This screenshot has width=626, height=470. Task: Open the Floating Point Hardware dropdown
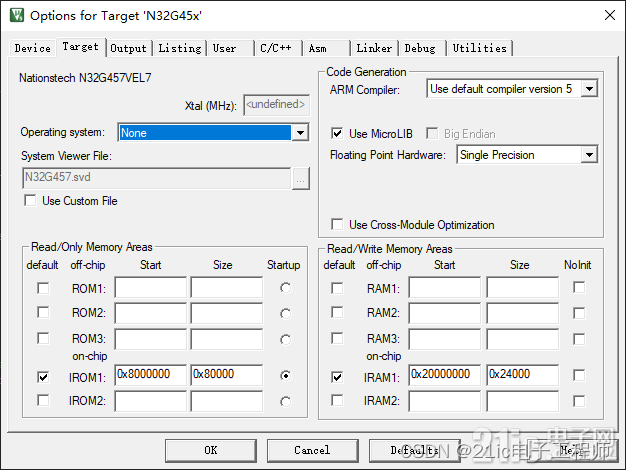(589, 155)
